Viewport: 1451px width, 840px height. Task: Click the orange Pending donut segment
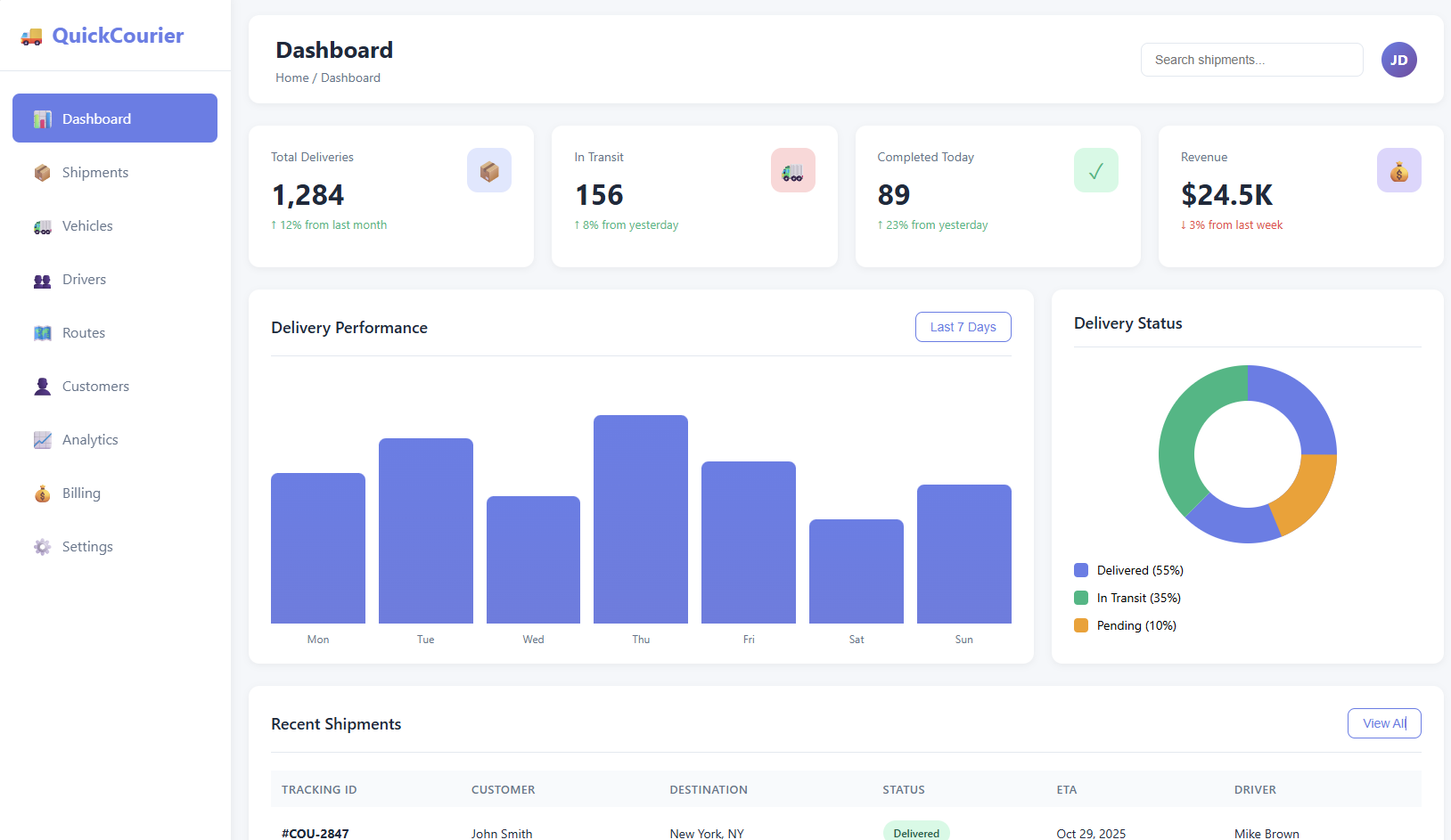tap(1308, 493)
